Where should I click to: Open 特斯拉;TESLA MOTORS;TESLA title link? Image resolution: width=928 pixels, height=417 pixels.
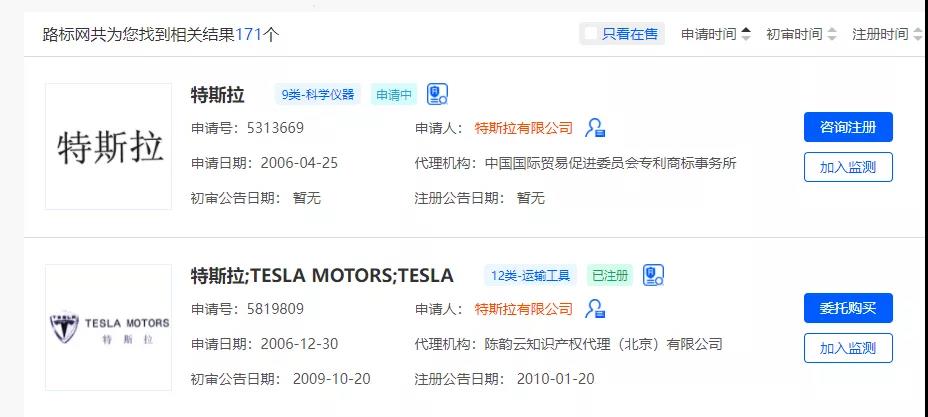pyautogui.click(x=322, y=276)
